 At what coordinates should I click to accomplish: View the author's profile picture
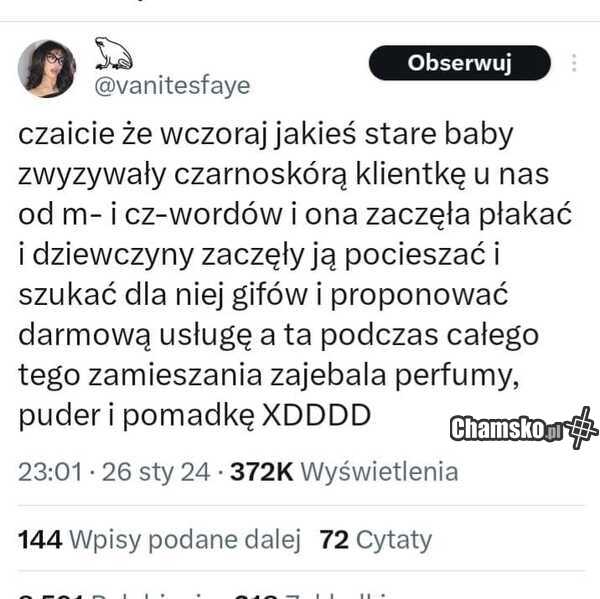[47, 68]
